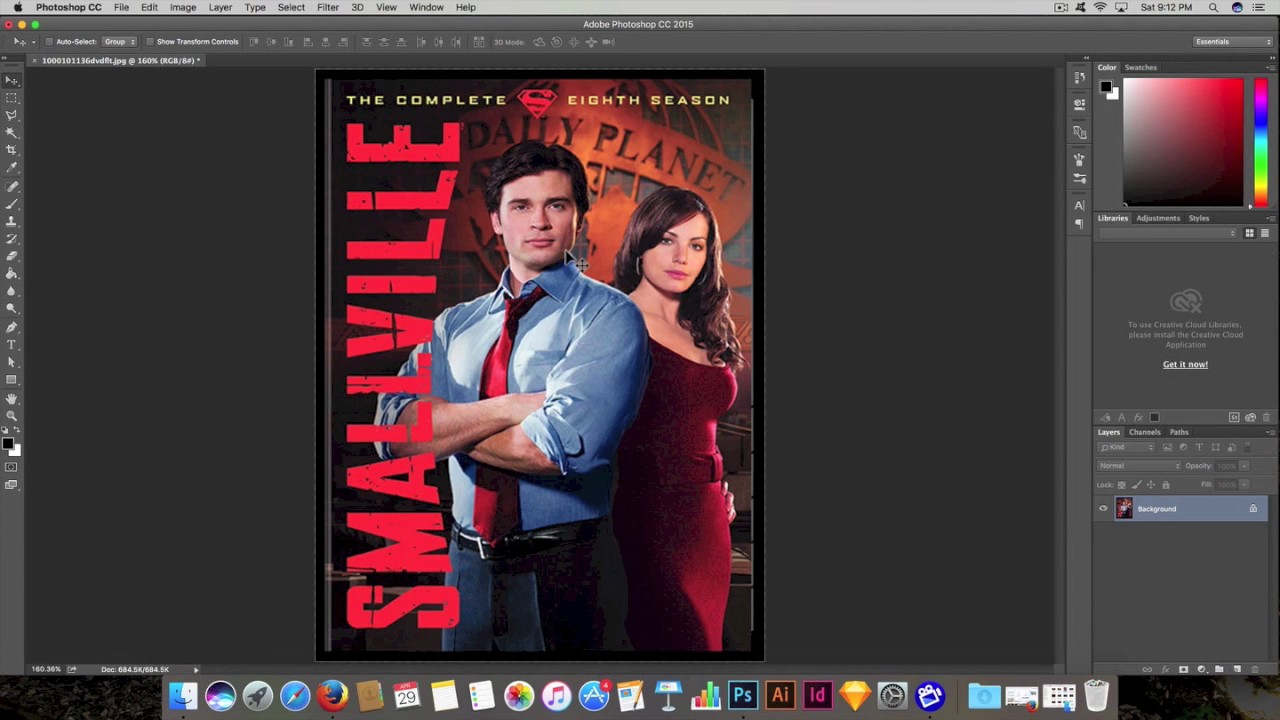Select the Magic Wand tool

[11, 132]
